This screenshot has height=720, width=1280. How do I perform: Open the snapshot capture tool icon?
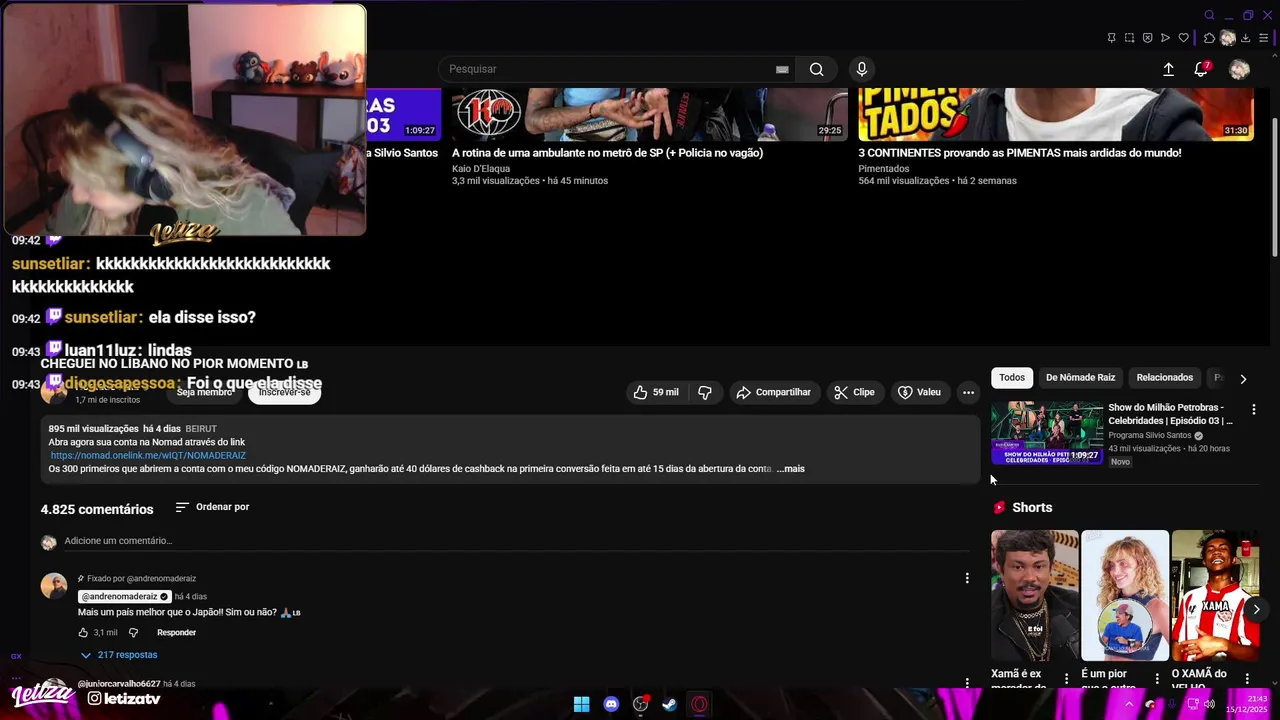[1129, 38]
